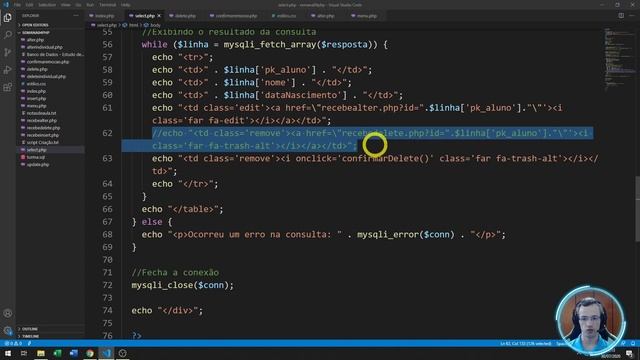Close the select.php editor tab

[x=159, y=16]
